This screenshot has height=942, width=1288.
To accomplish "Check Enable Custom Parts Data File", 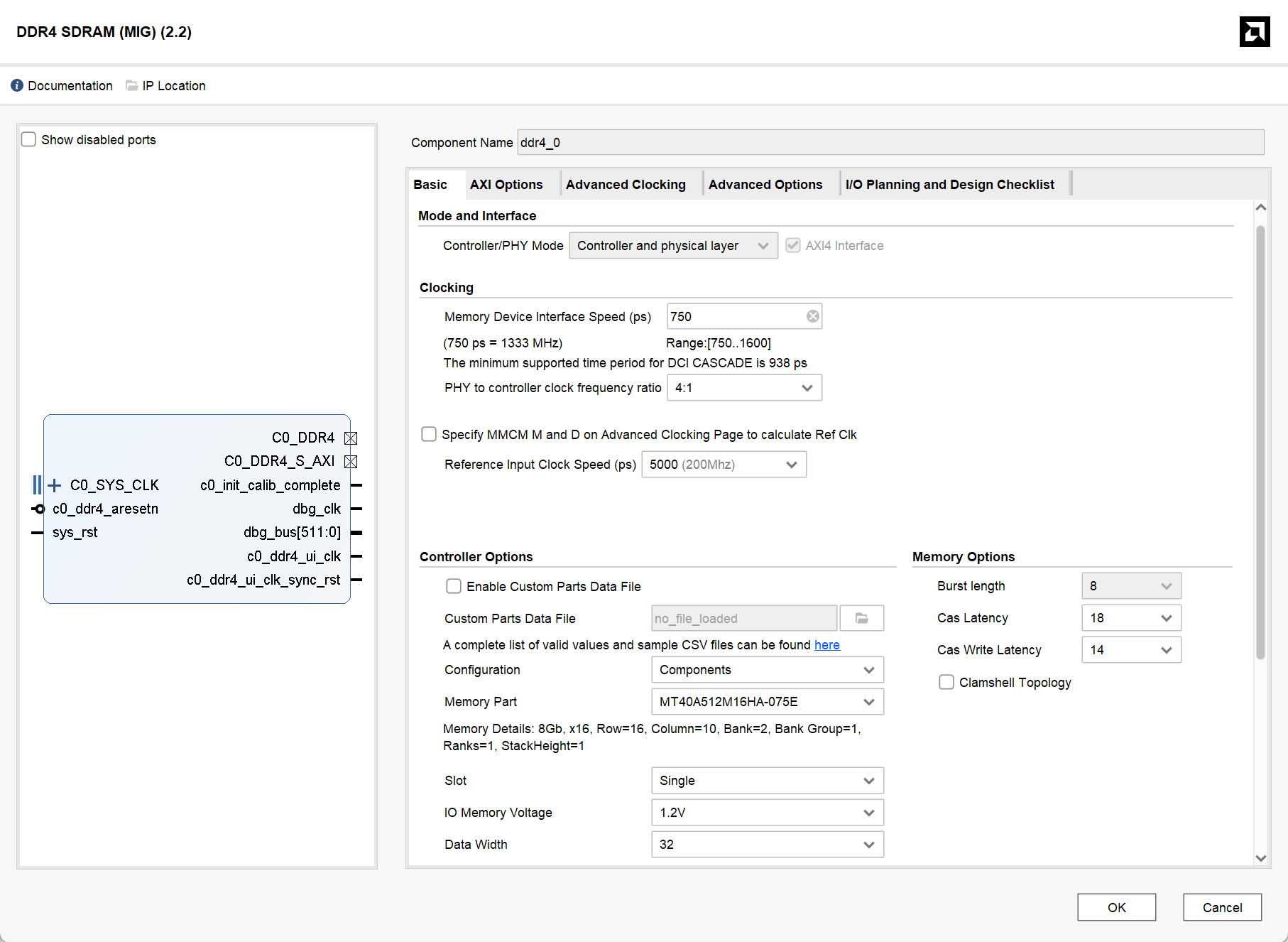I will click(454, 586).
